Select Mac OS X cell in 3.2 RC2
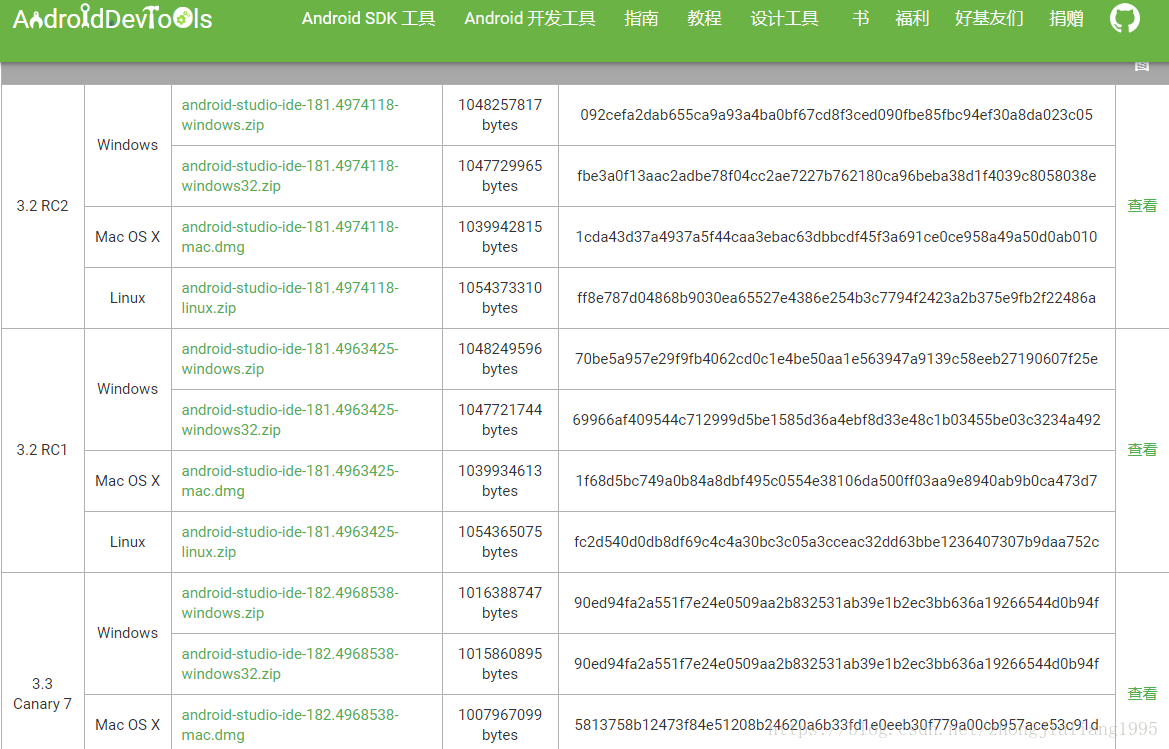 click(127, 237)
